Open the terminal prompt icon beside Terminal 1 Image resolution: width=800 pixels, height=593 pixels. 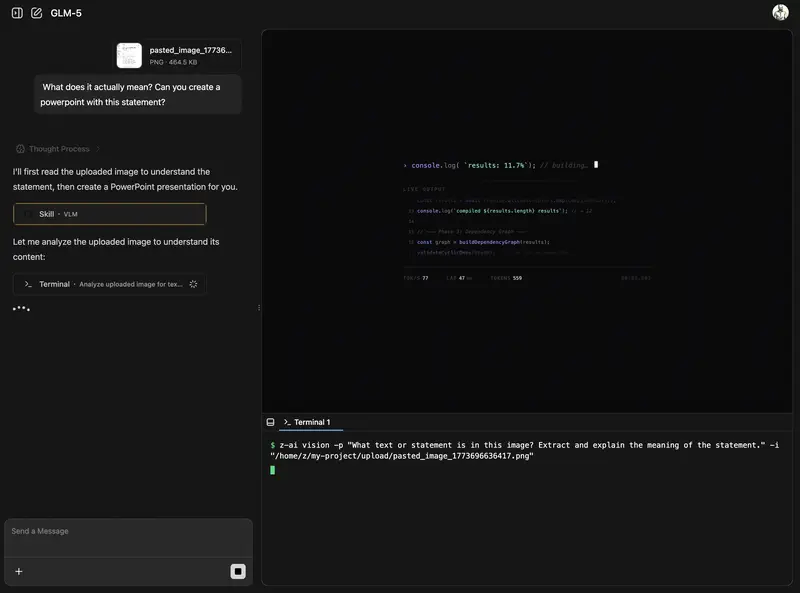tap(288, 421)
